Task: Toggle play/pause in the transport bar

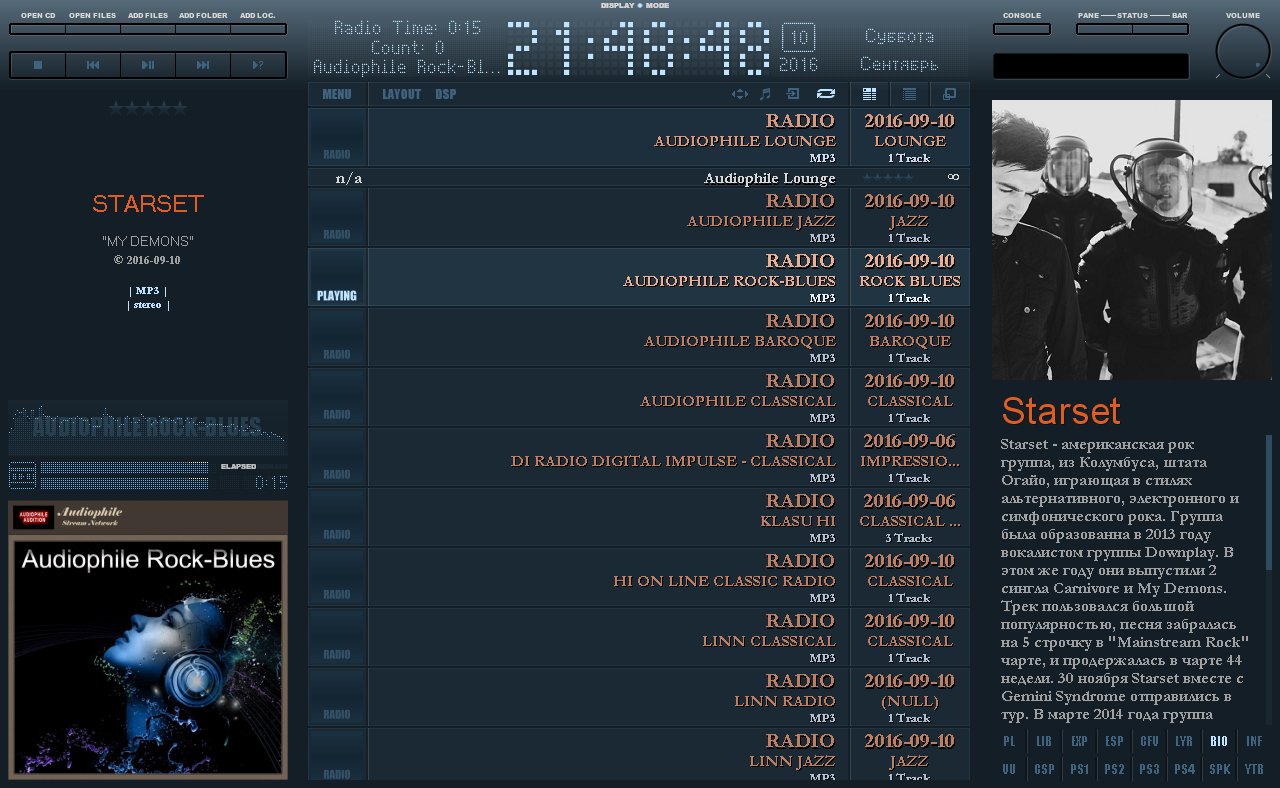Action: tap(148, 65)
